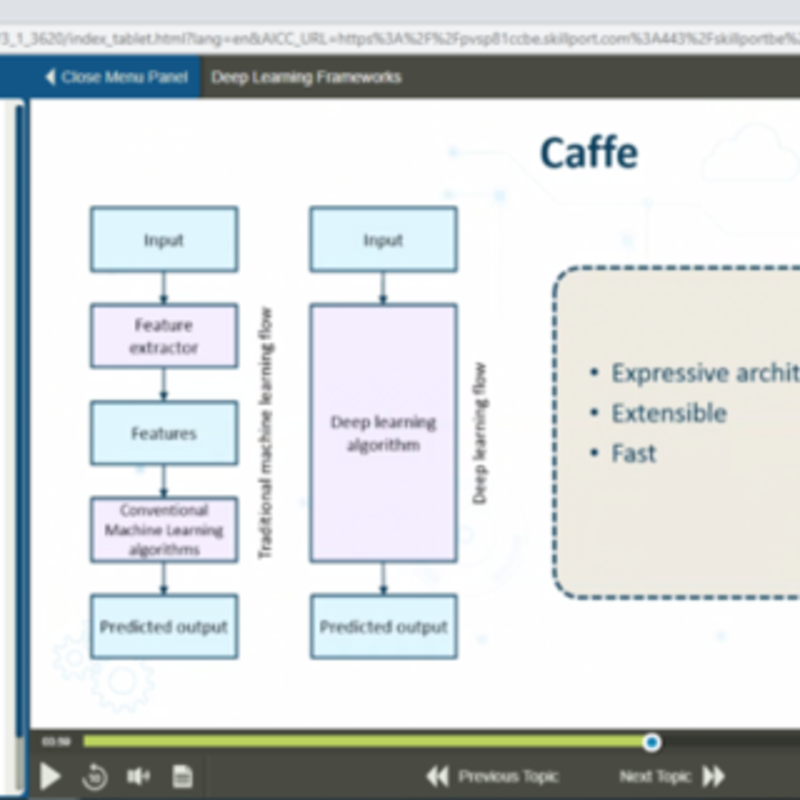Open the transcript notes icon

(x=182, y=777)
